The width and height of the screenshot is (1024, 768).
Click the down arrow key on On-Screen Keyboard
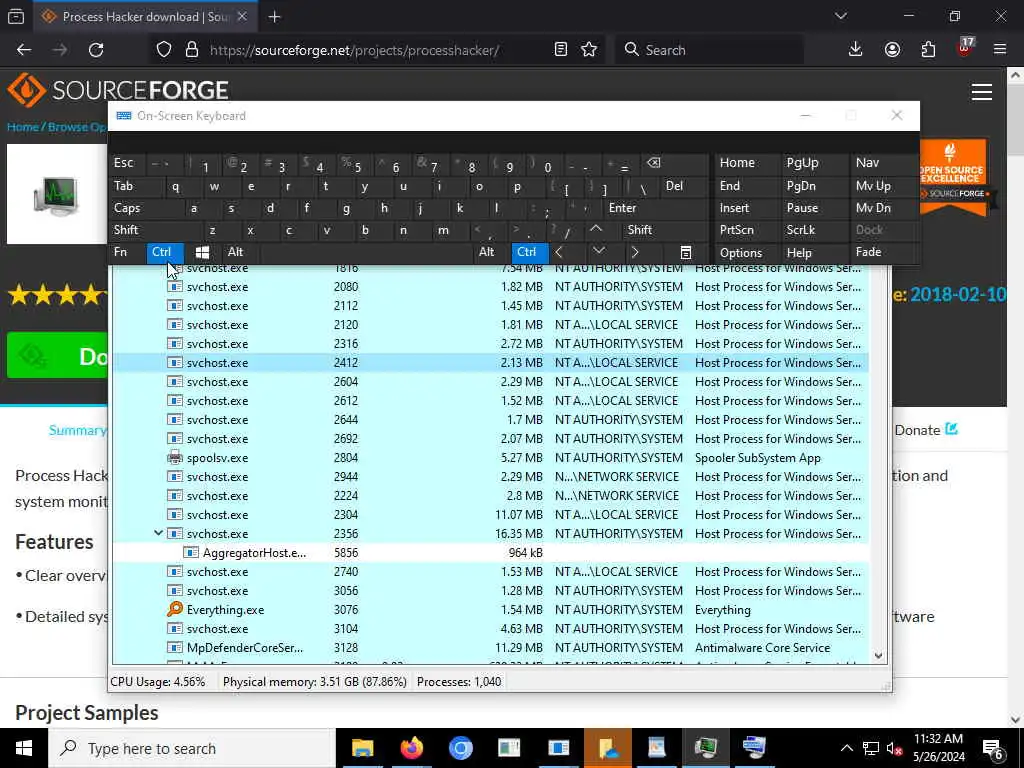point(598,251)
